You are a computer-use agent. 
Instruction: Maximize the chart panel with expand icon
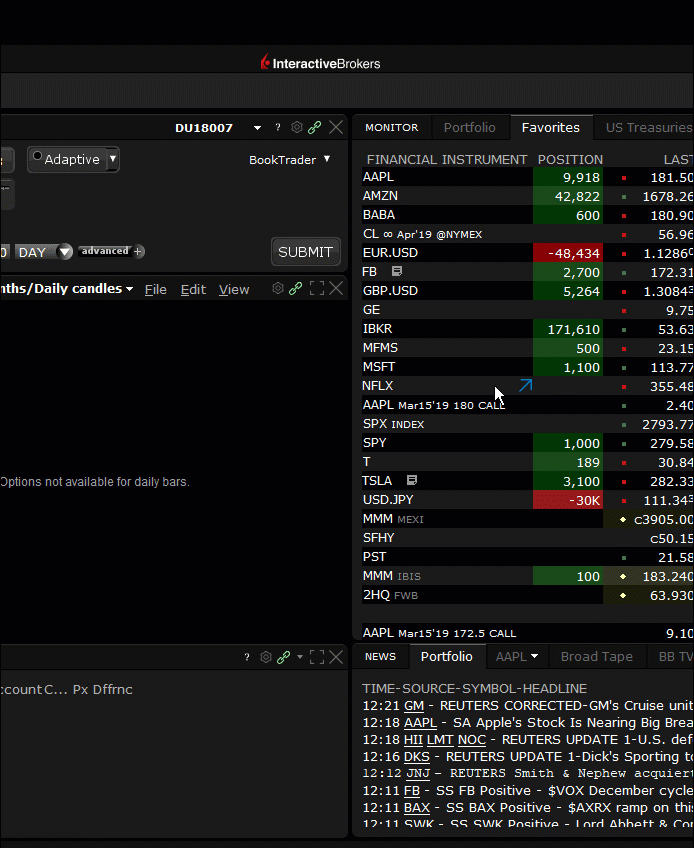[x=317, y=288]
